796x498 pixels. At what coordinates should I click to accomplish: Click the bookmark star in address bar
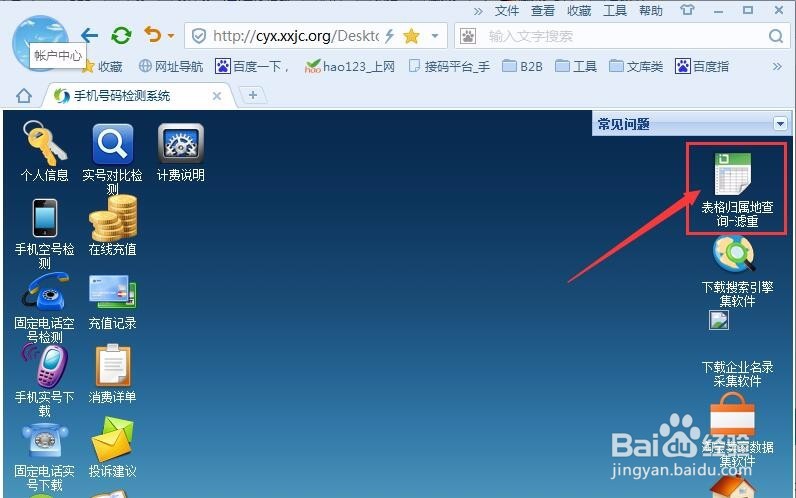pyautogui.click(x=411, y=36)
